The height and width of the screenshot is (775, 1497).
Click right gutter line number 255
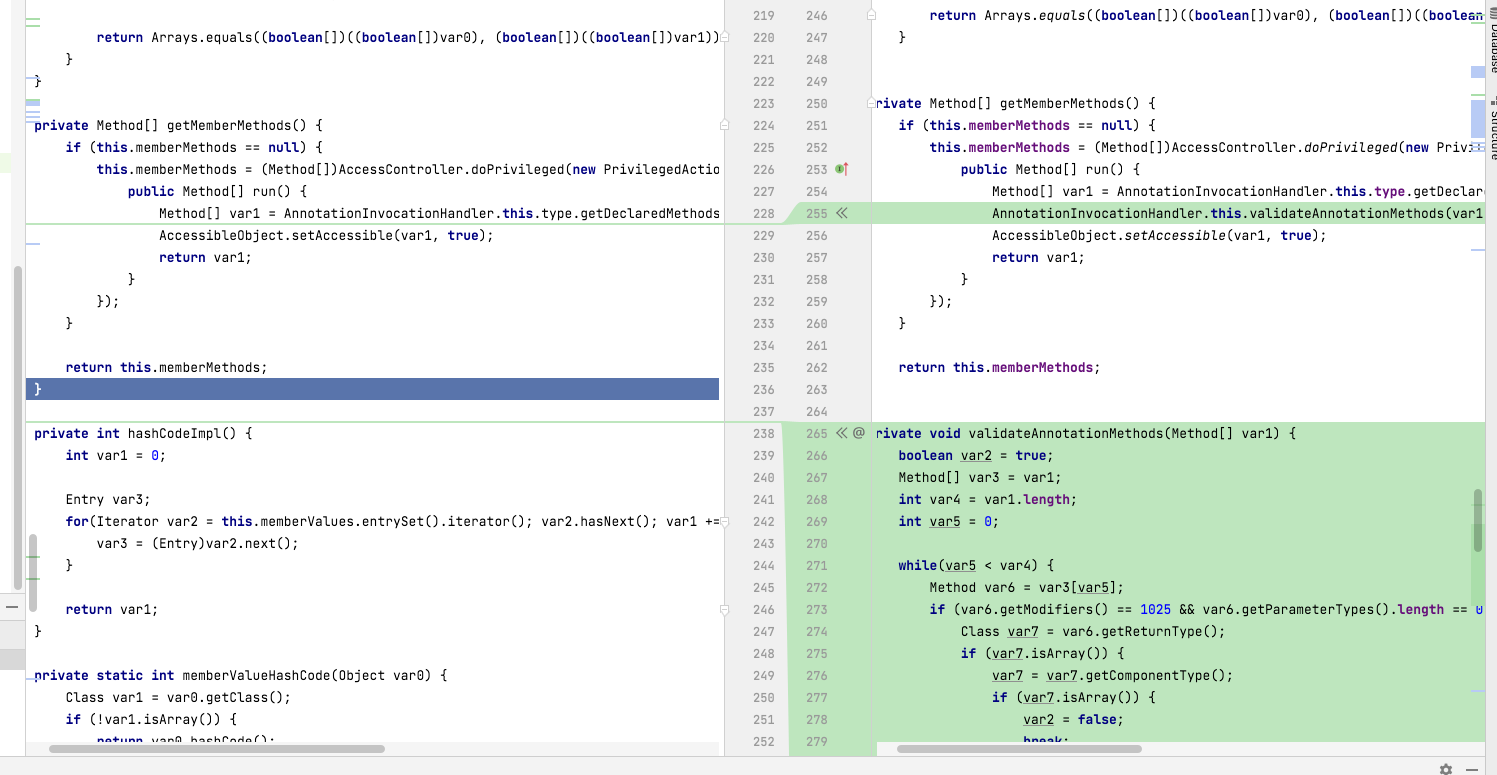[816, 213]
